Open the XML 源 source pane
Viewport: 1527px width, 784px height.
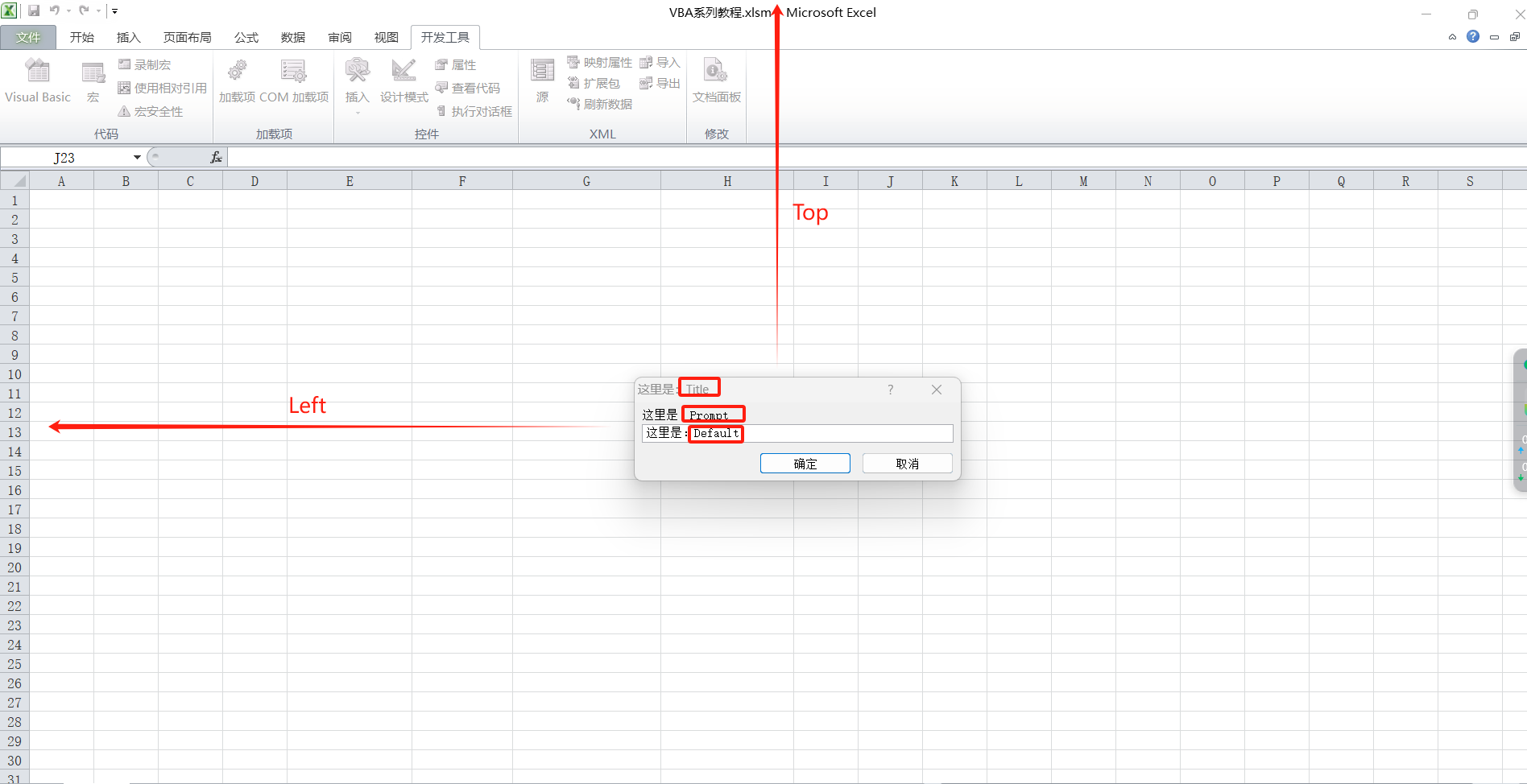point(543,81)
